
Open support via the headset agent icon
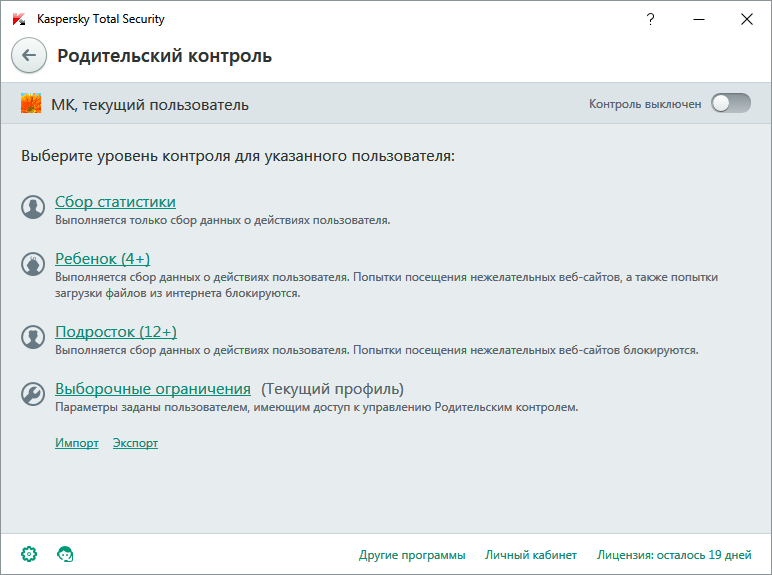click(65, 554)
